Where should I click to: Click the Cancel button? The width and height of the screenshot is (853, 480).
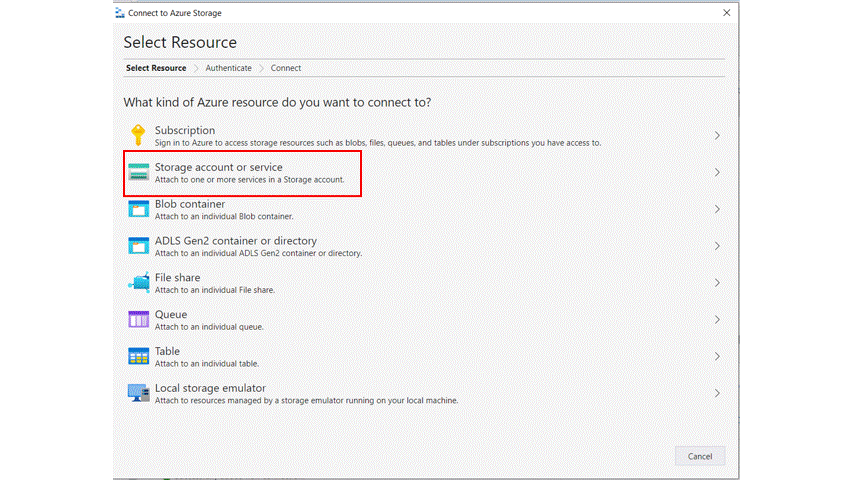tap(700, 456)
